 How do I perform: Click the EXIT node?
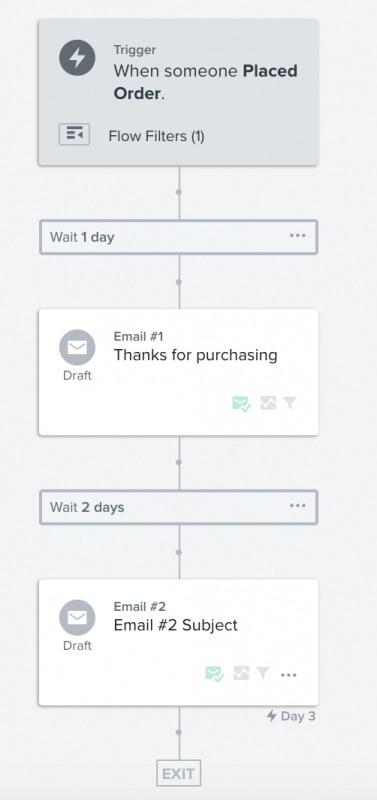tap(179, 773)
